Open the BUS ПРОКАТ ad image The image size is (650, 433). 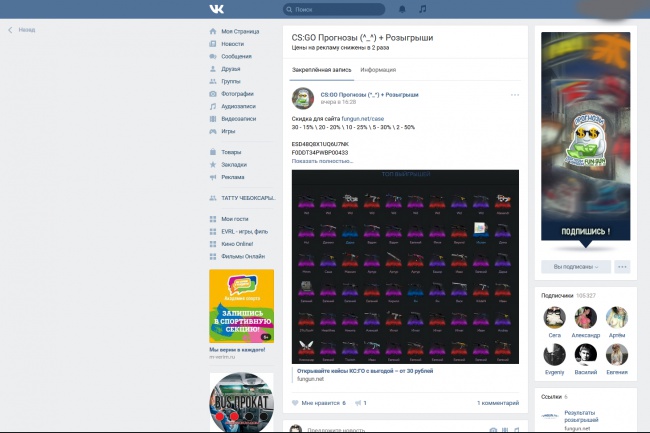point(242,402)
